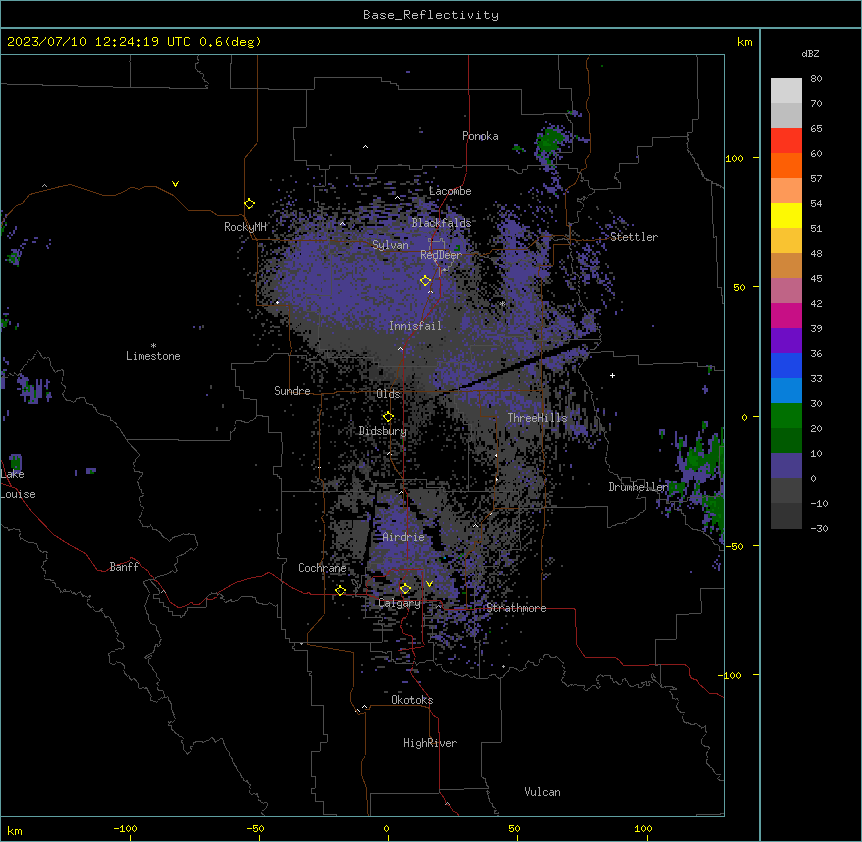Click the Calgary city label
Screen dimensions: 862x842
pos(399,603)
